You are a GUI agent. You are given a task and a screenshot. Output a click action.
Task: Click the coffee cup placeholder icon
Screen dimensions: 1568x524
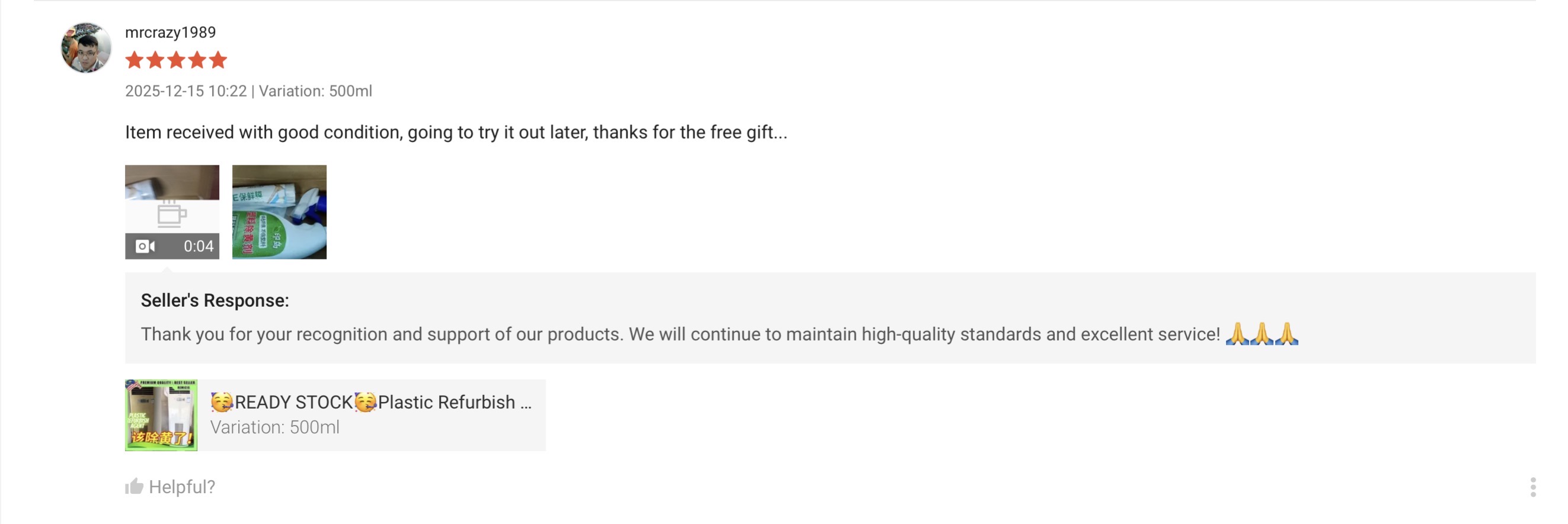point(171,214)
